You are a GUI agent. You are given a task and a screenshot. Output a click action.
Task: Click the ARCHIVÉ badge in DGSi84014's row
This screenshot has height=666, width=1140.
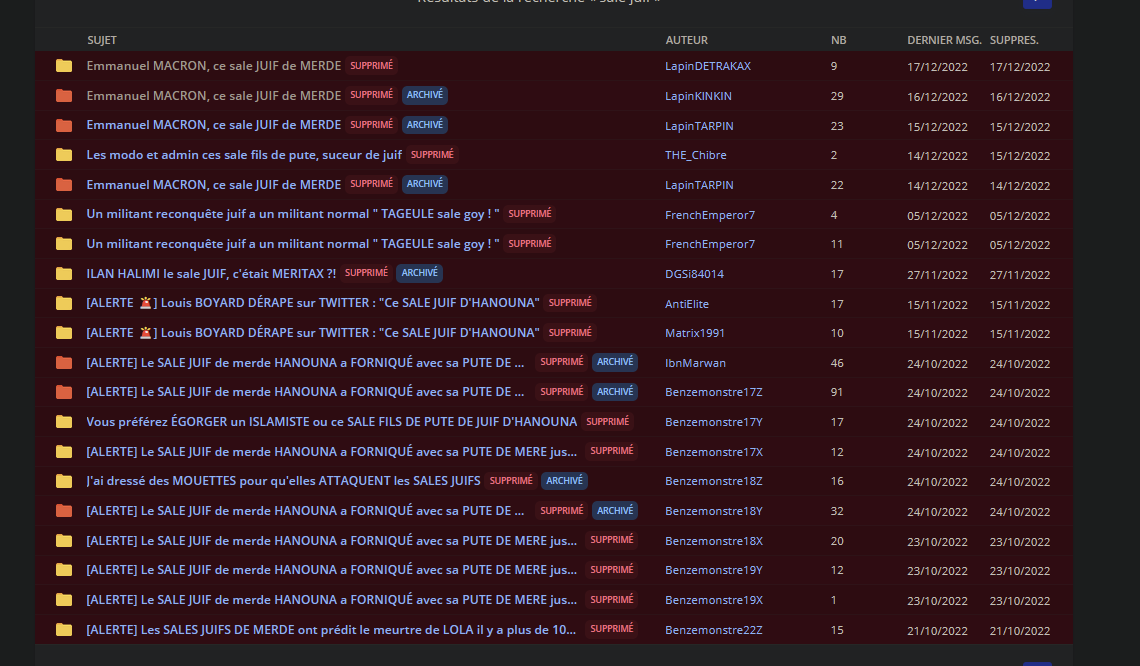(x=419, y=273)
